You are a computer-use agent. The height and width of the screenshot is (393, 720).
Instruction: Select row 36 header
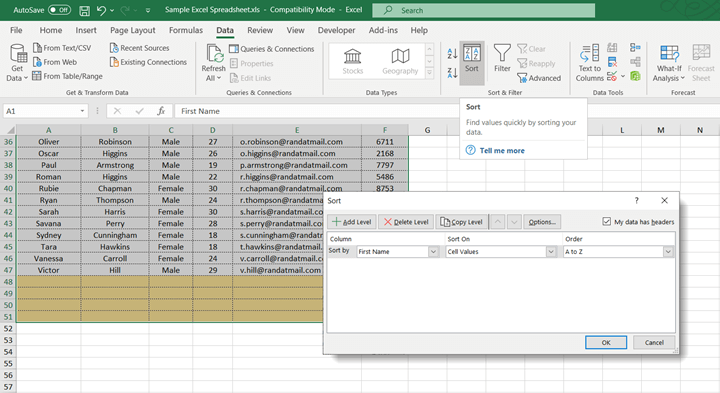click(8, 142)
